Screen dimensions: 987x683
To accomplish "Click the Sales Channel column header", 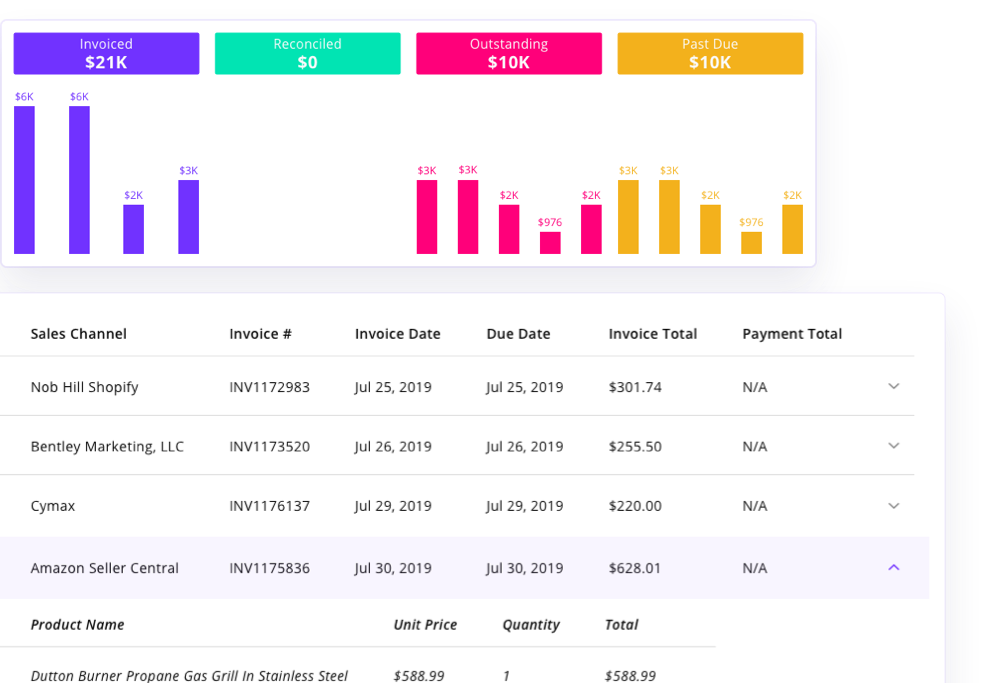I will [x=78, y=333].
